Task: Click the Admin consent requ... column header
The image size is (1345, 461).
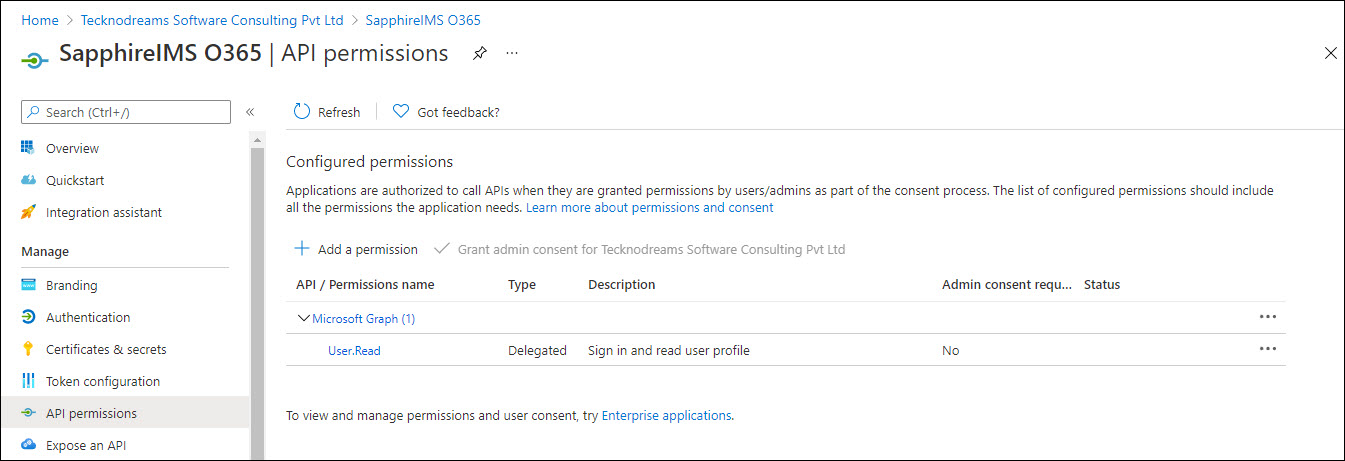Action: tap(1007, 285)
